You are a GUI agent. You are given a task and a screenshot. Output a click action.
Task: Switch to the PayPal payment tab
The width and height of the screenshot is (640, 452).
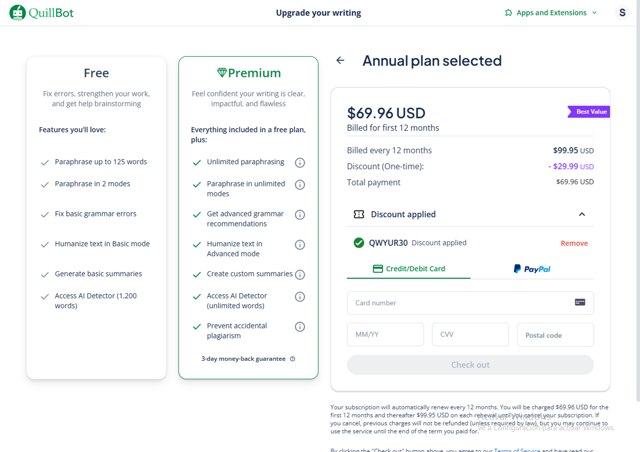tap(531, 269)
